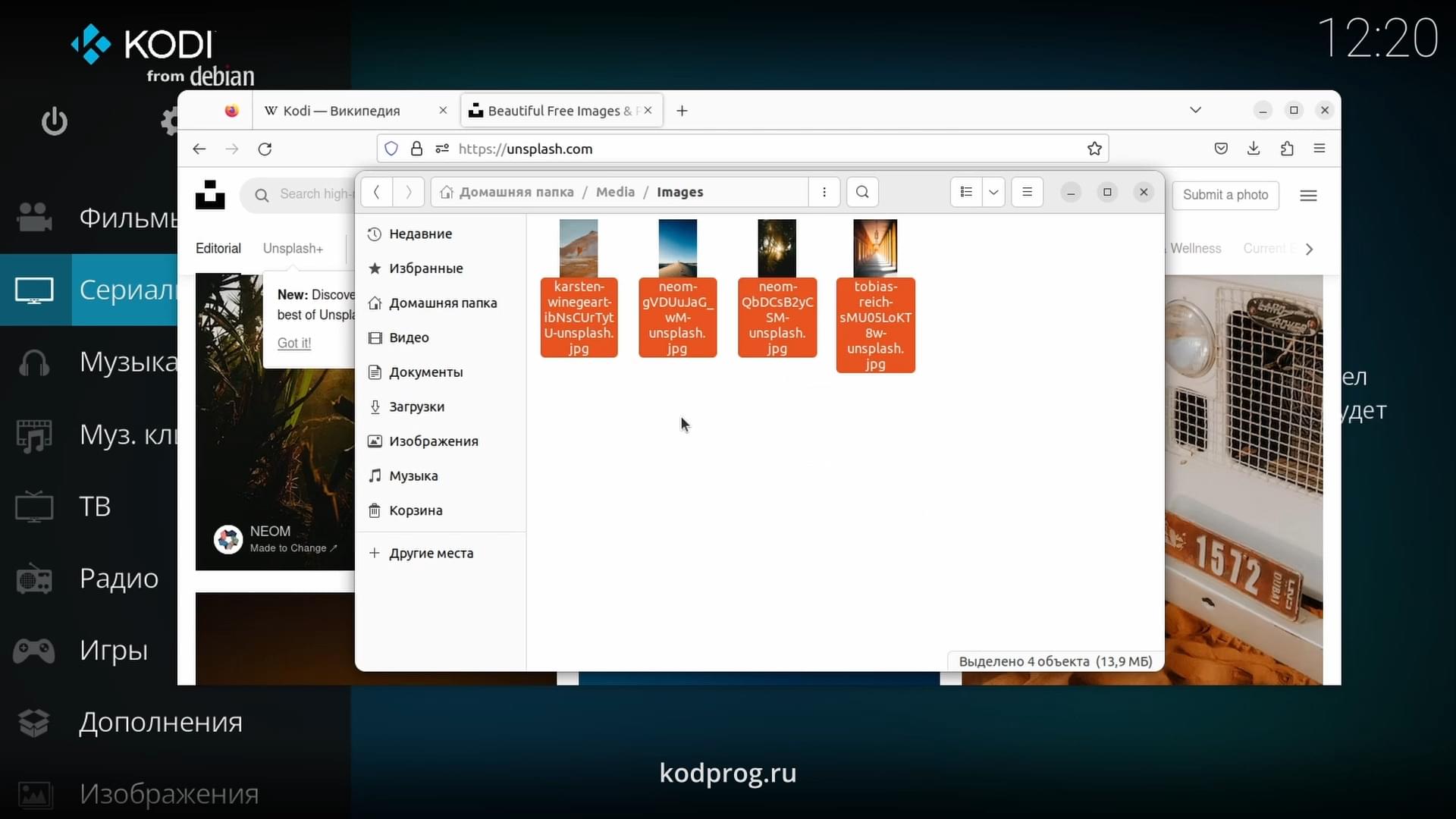Screen dimensions: 1456x819
Task: Open Документы in the sidebar
Action: tap(441, 372)
